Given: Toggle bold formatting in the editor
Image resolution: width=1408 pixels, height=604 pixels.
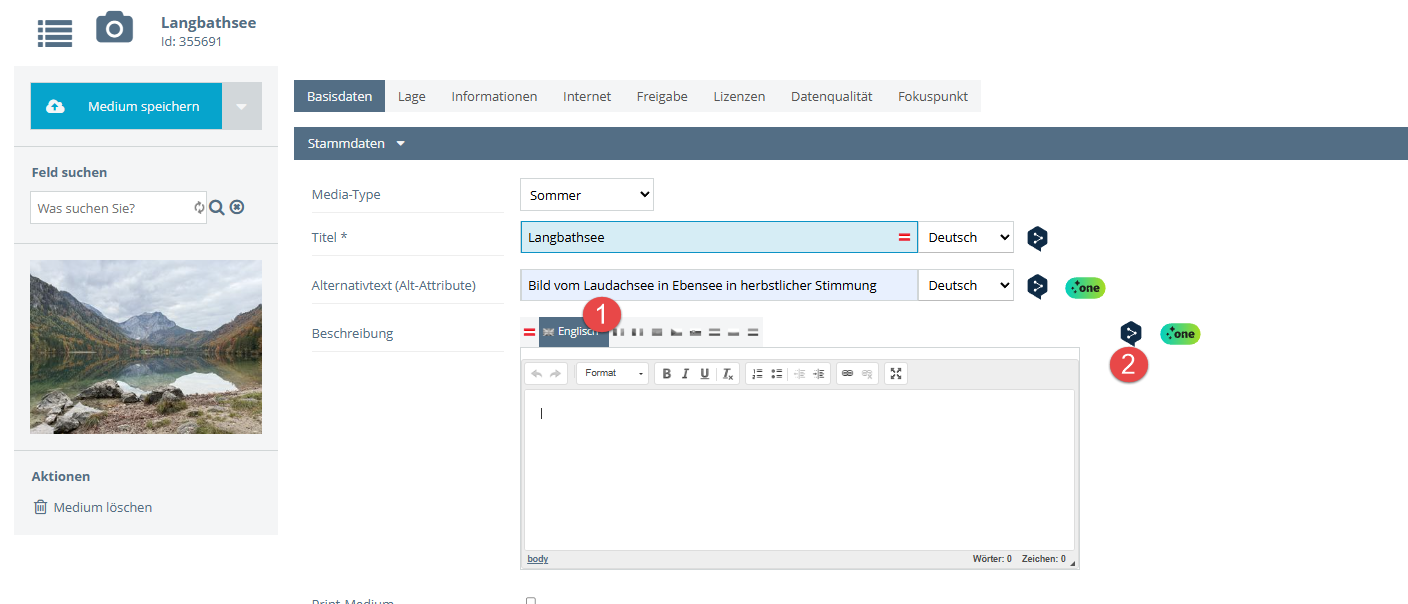Looking at the screenshot, I should (x=667, y=373).
